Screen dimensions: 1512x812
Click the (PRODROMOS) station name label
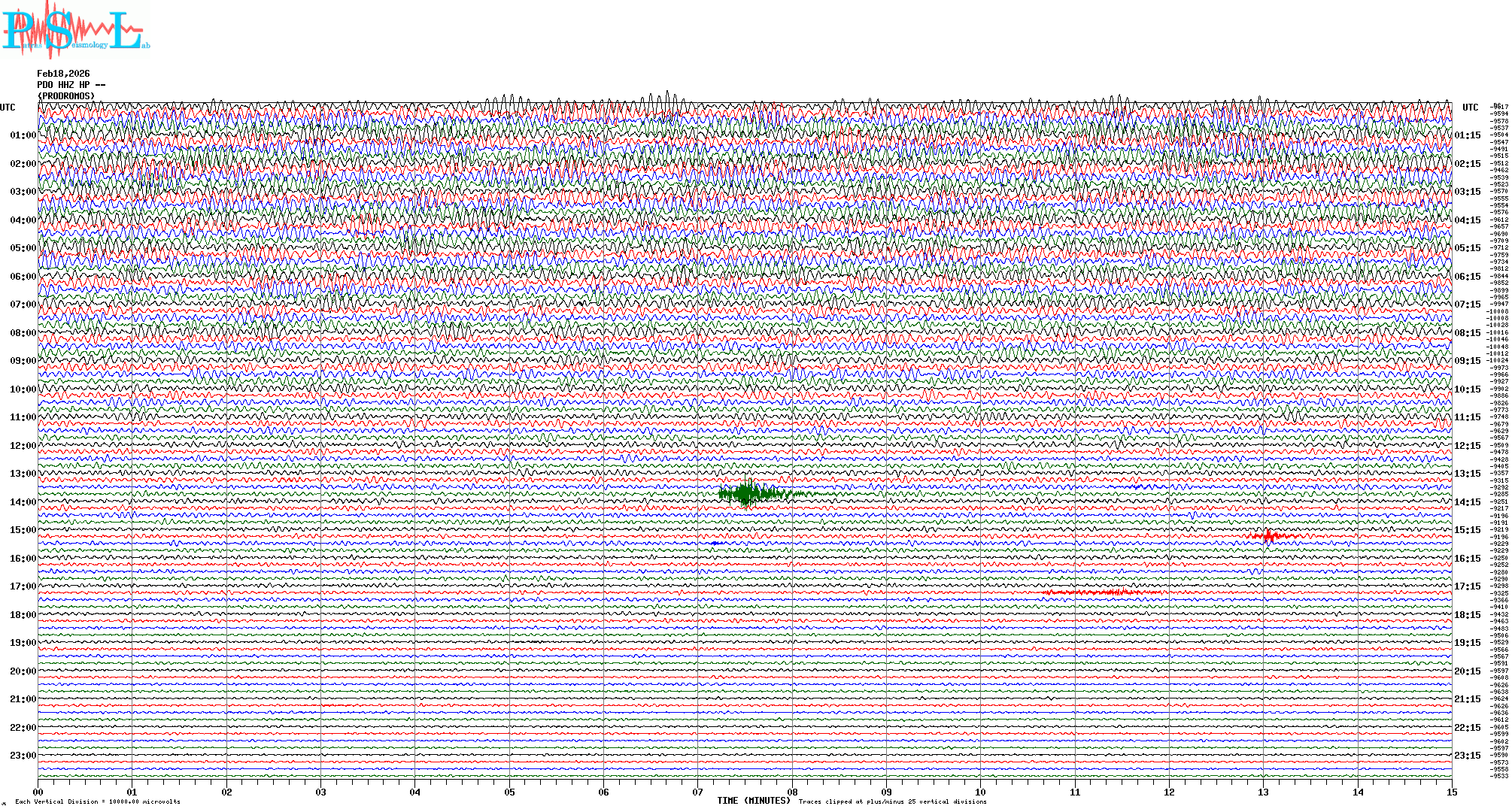[x=66, y=96]
